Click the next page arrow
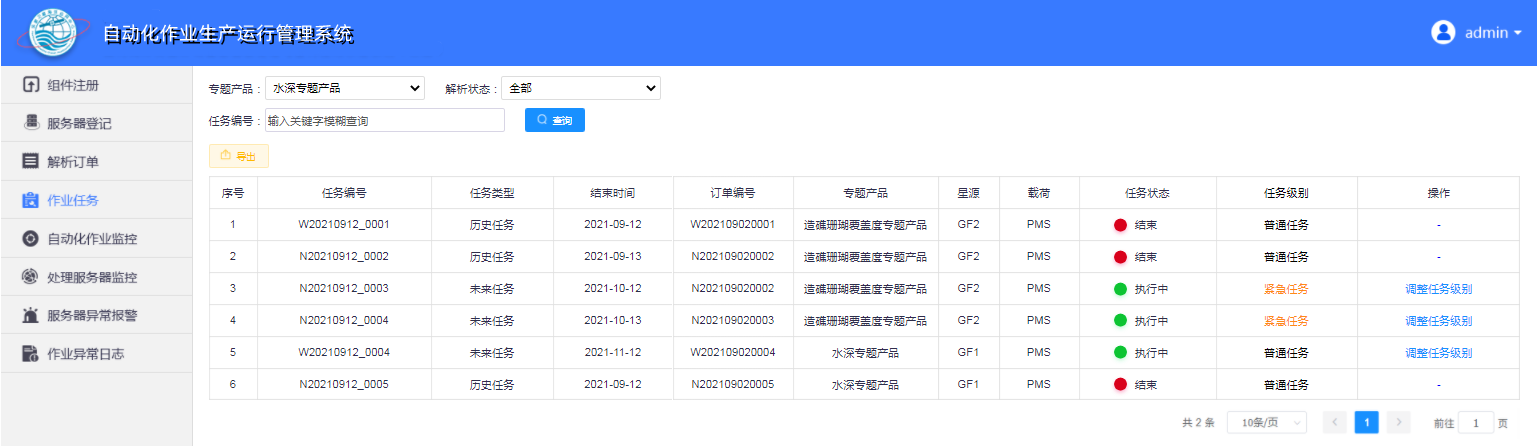 click(x=1399, y=422)
